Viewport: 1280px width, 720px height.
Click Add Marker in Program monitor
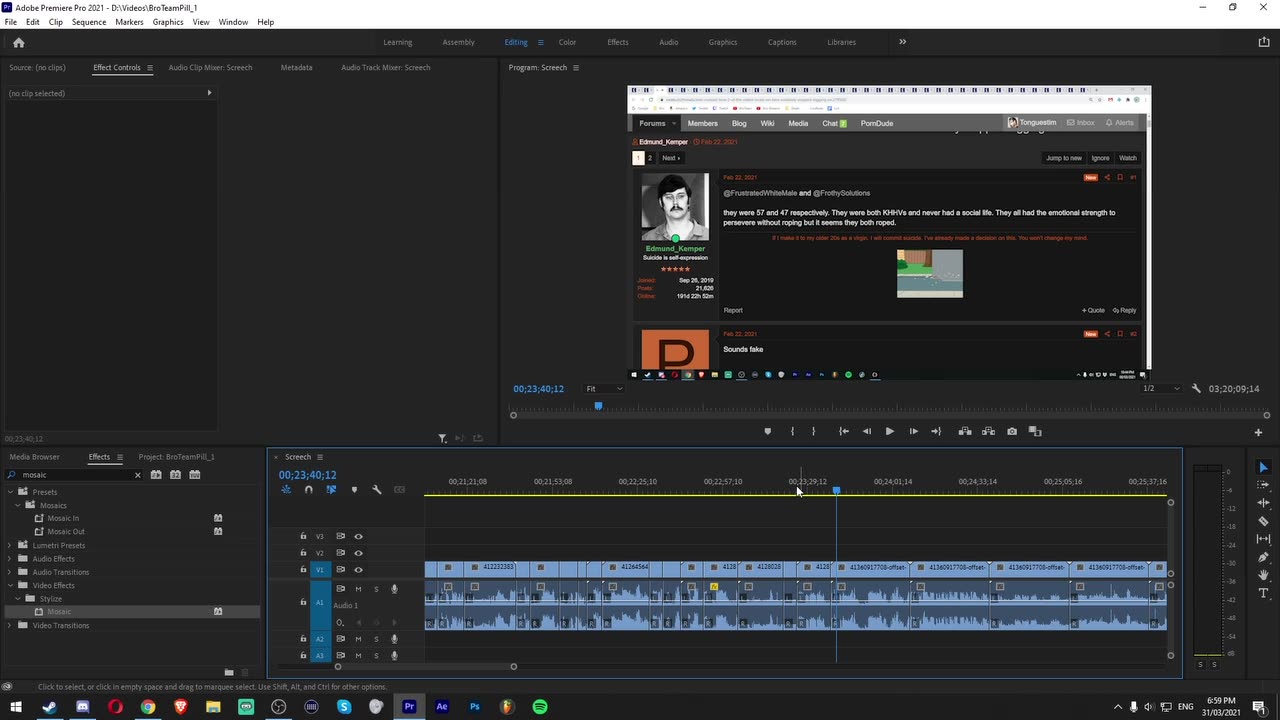[x=768, y=431]
